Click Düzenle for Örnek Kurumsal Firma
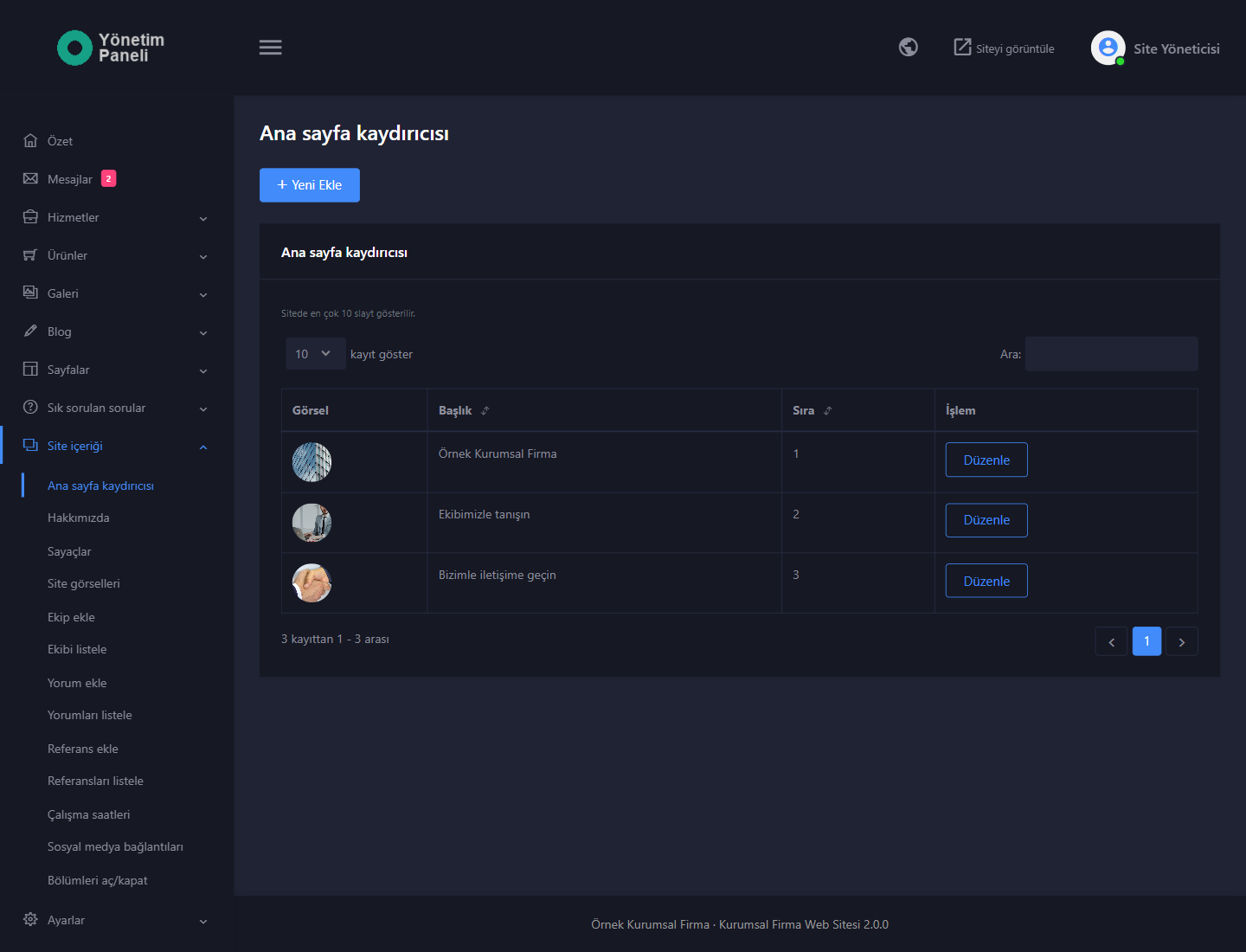The image size is (1246, 952). tap(986, 460)
